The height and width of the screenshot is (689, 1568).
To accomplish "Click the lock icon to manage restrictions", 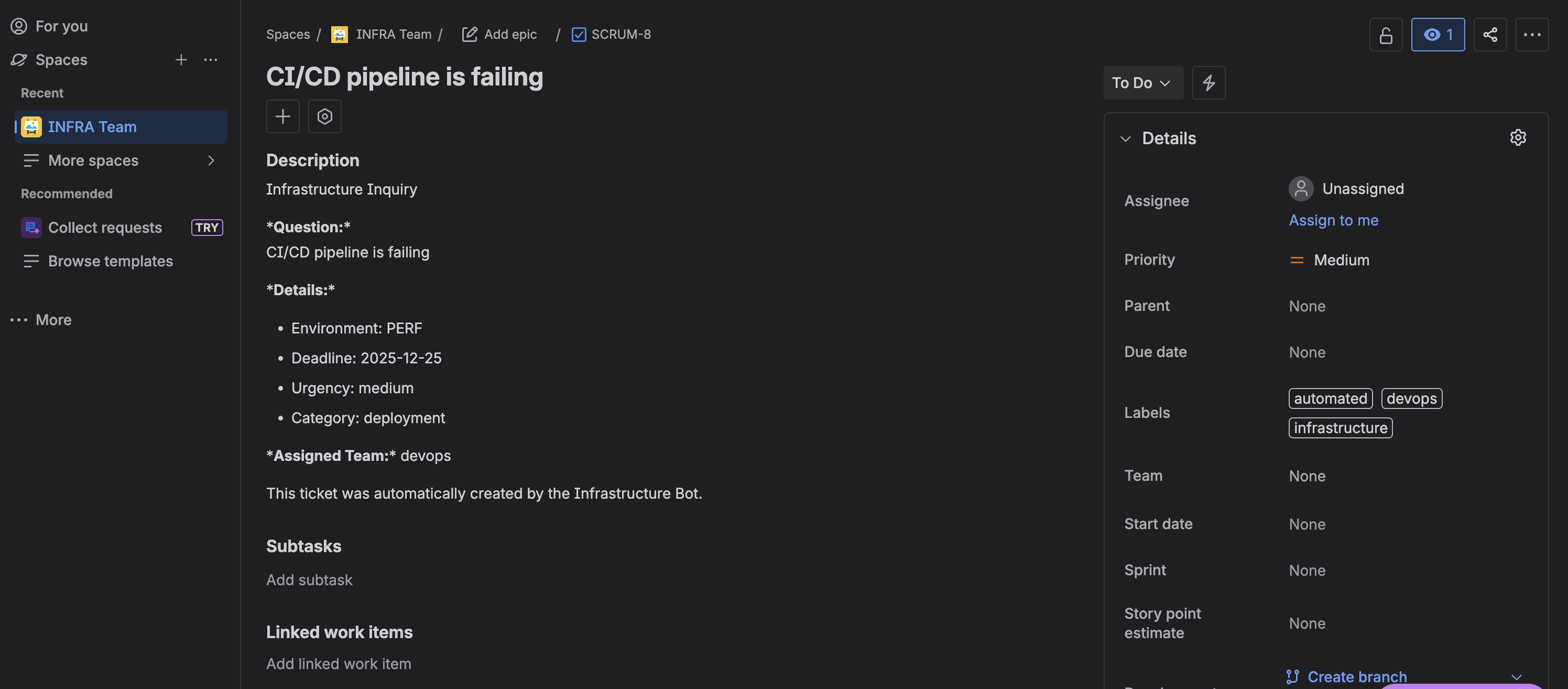I will click(1386, 35).
